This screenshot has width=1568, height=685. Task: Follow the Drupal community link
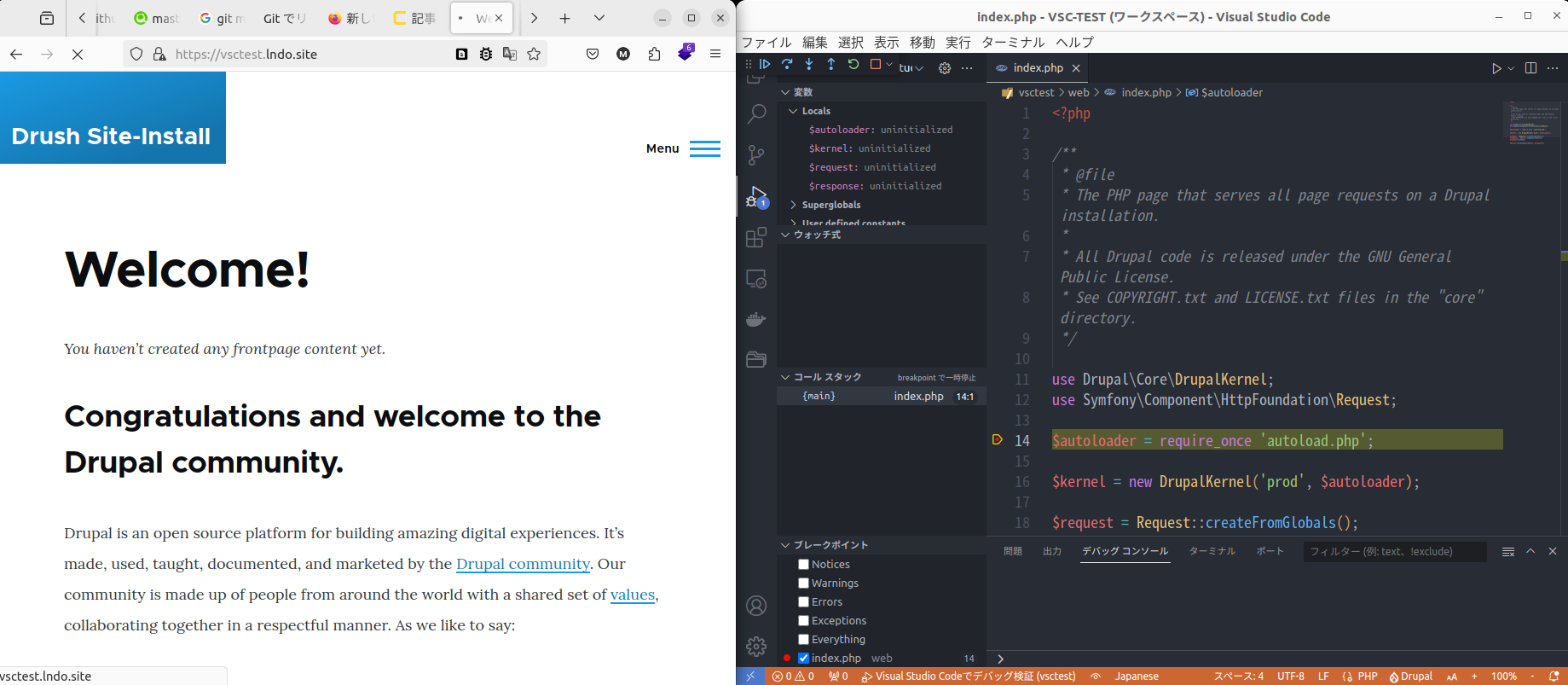click(523, 564)
